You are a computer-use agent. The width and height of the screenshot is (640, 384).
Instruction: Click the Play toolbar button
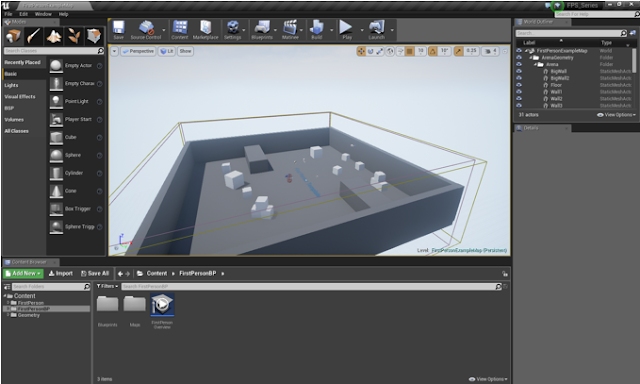click(x=347, y=30)
